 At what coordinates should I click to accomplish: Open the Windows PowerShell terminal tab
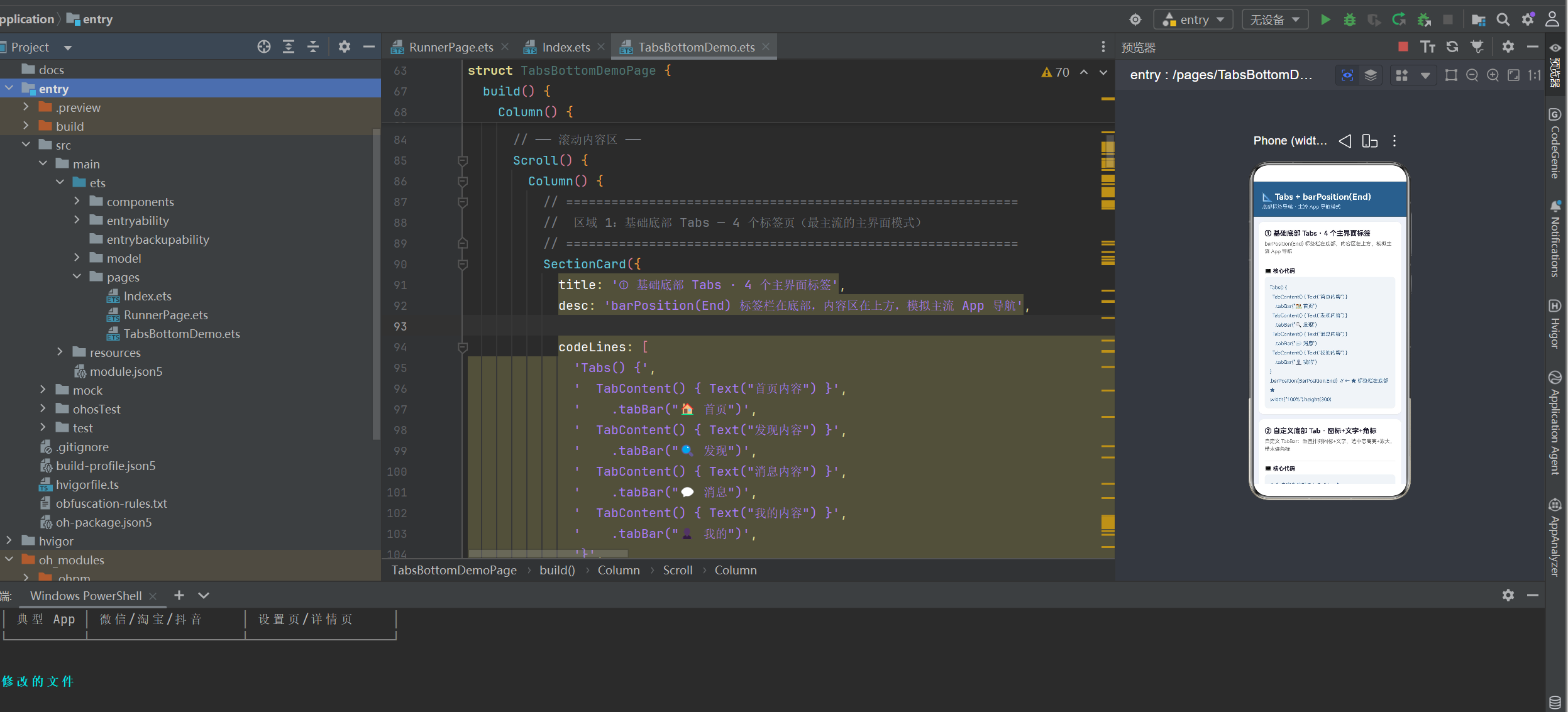tap(86, 596)
